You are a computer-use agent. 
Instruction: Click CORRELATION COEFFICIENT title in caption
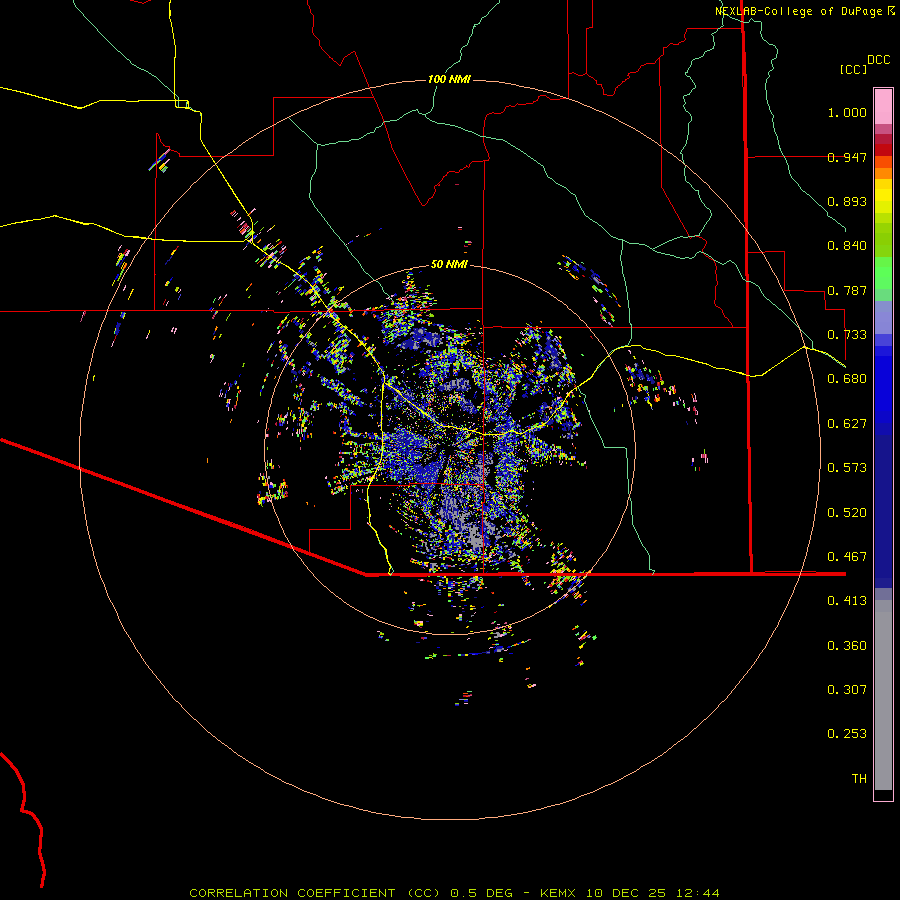[292, 893]
